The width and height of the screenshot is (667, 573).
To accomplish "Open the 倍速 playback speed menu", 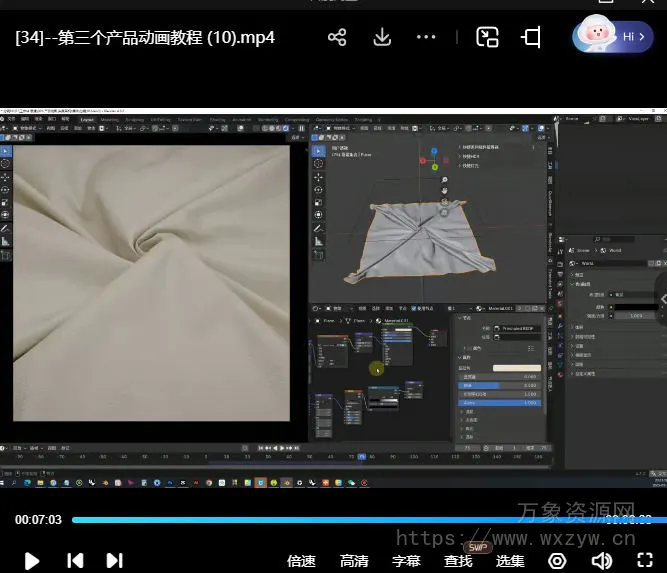I will tap(301, 561).
